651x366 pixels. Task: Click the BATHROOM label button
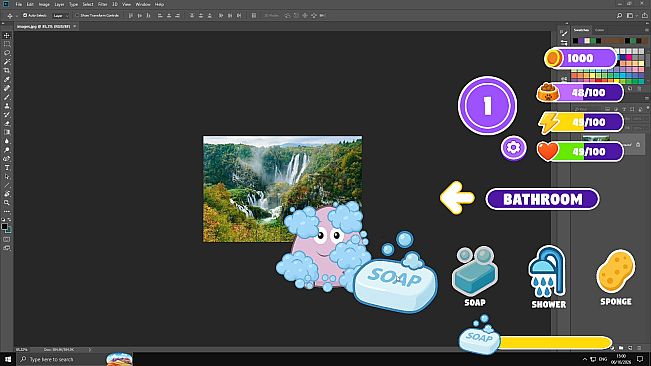pyautogui.click(x=542, y=199)
